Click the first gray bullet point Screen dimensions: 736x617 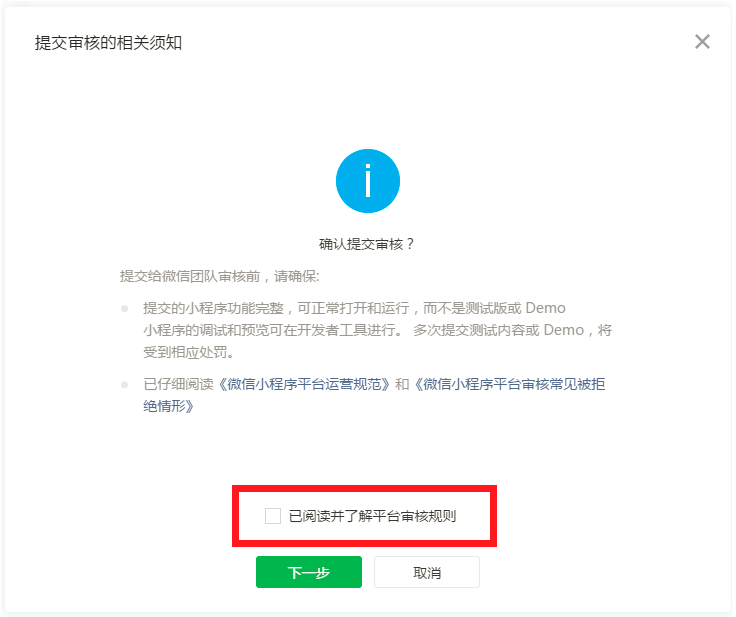point(124,308)
